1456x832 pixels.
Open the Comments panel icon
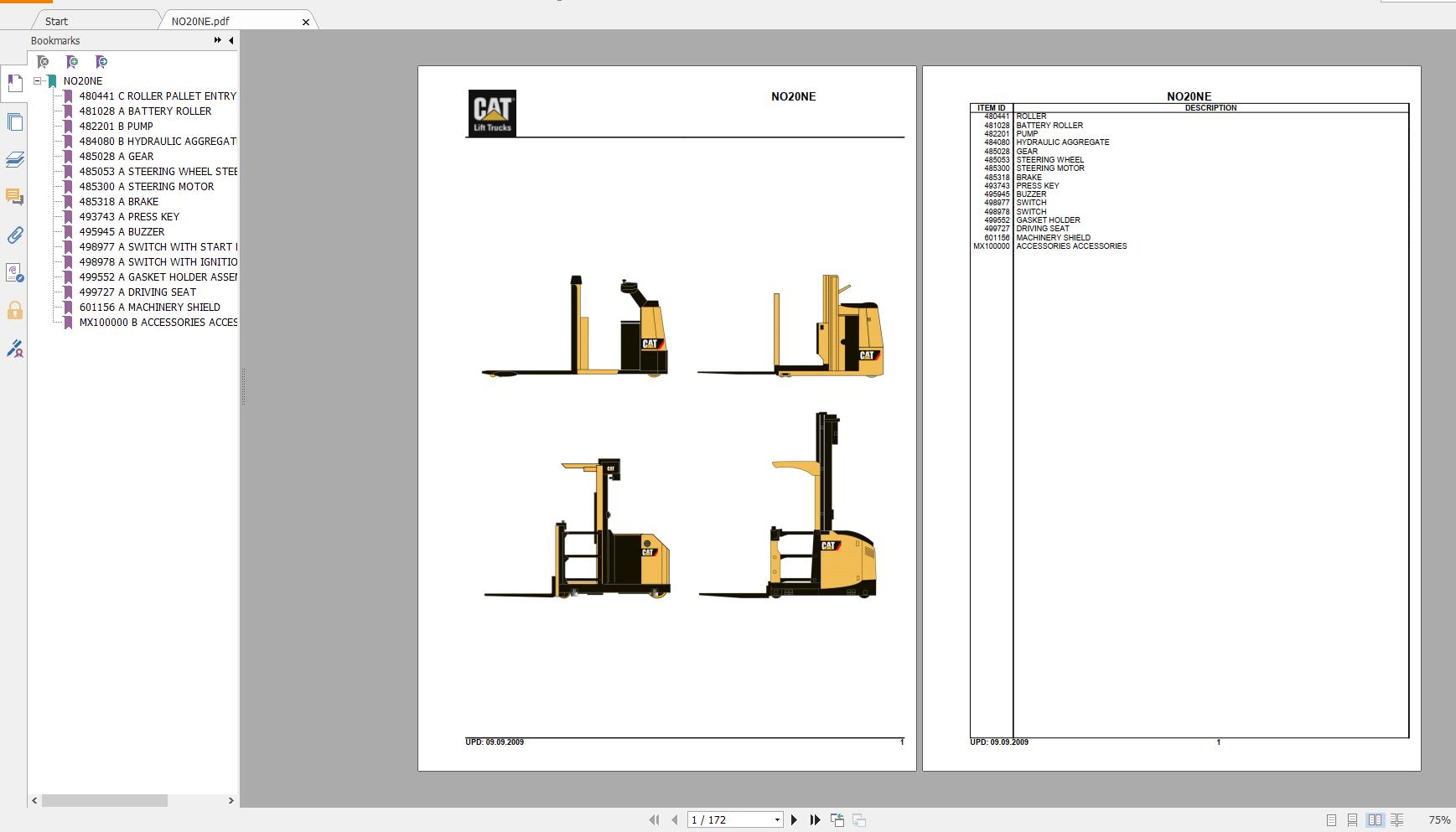point(14,197)
